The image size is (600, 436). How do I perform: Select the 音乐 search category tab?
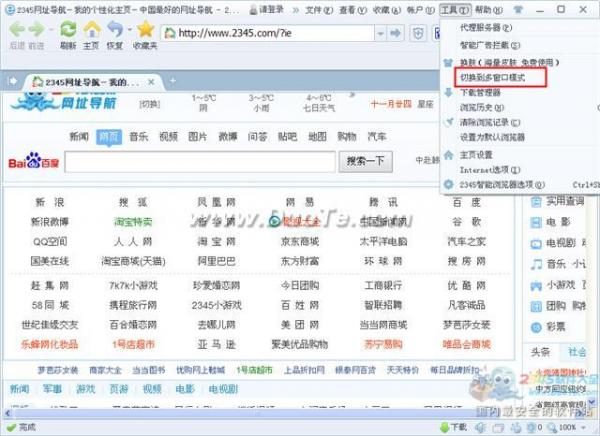[139, 136]
